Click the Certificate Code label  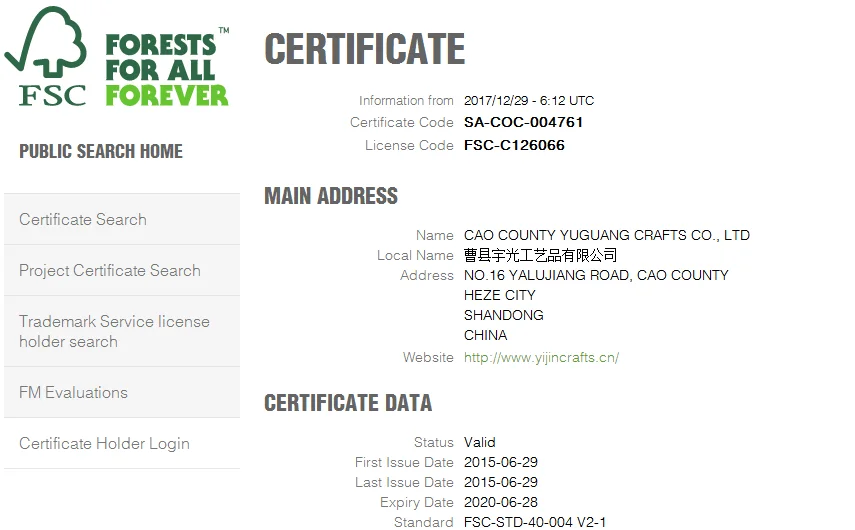402,123
